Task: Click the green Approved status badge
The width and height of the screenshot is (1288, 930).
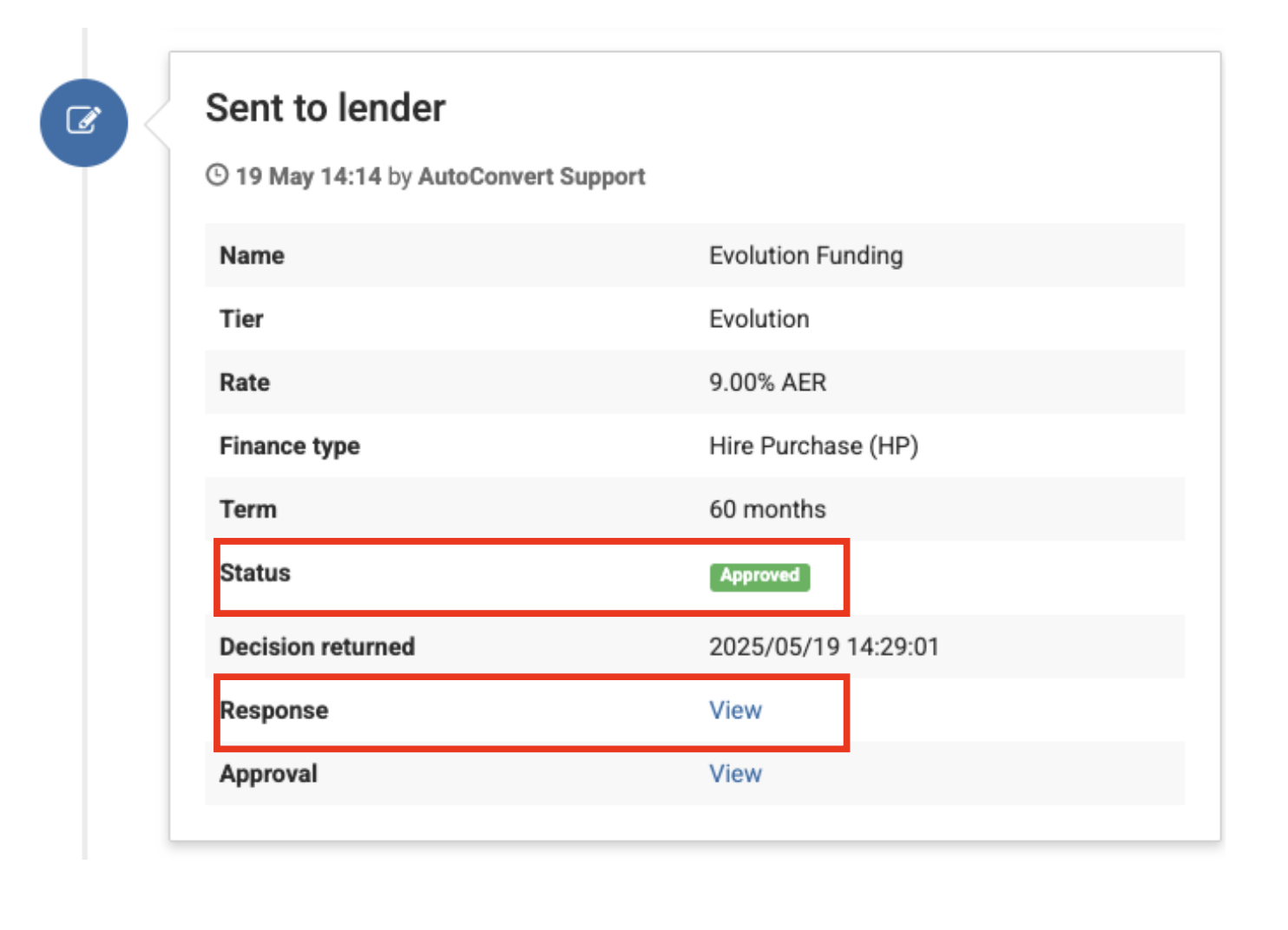Action: tap(759, 576)
